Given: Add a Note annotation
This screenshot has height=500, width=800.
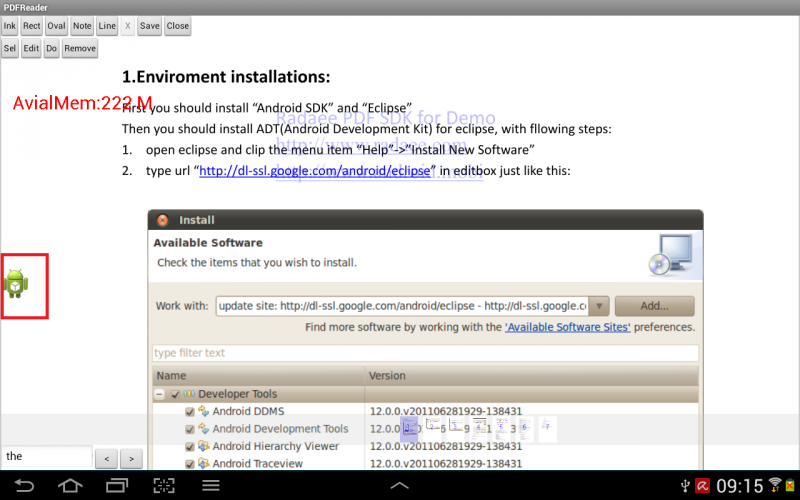Looking at the screenshot, I should 82,26.
